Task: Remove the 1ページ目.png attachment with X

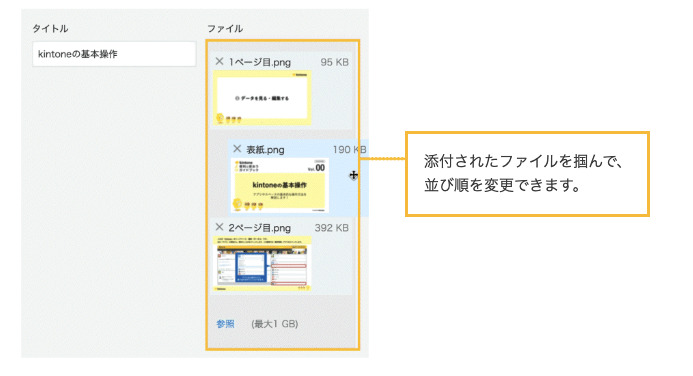Action: point(219,61)
